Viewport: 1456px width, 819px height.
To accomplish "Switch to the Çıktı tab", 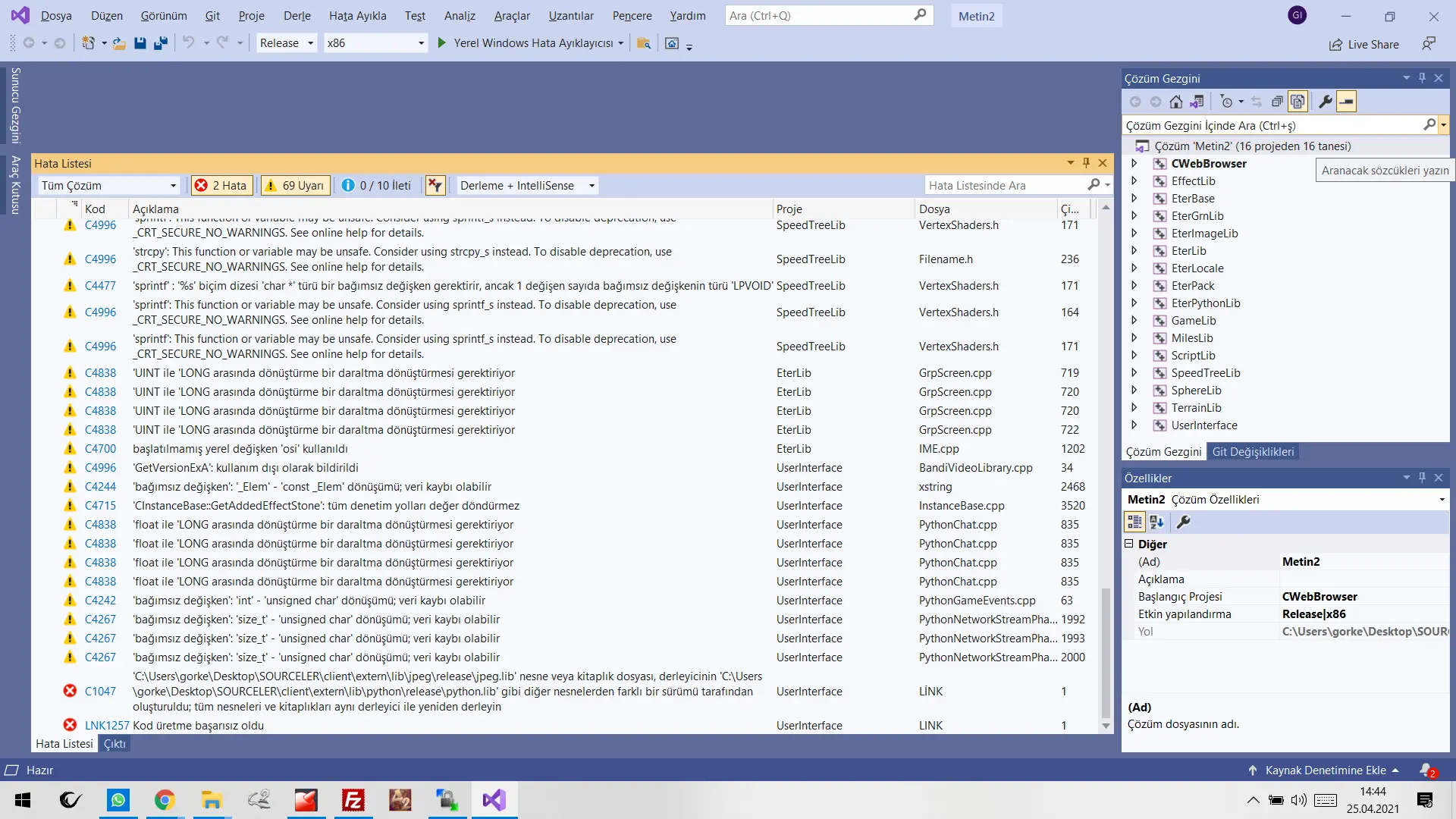I will point(115,744).
